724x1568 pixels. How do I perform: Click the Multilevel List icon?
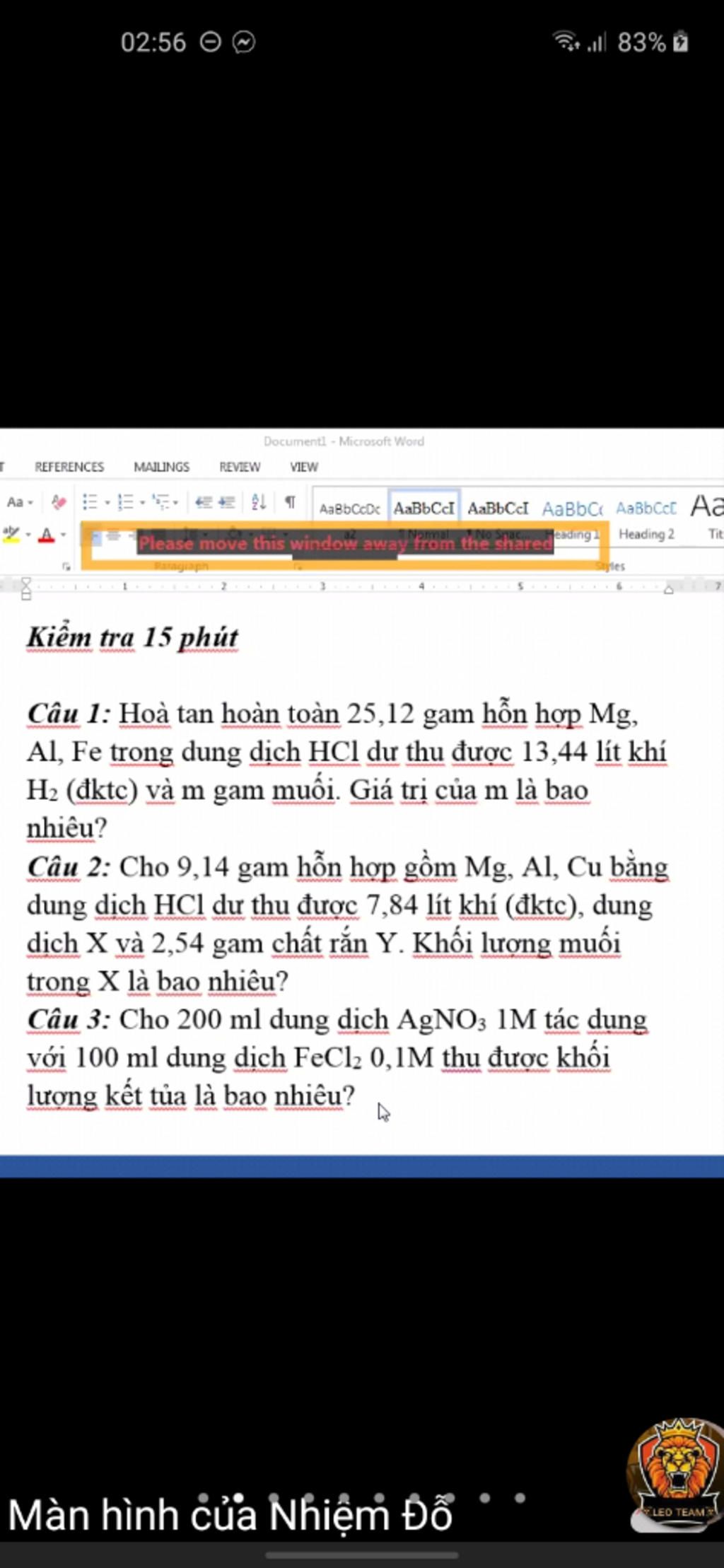(x=161, y=502)
